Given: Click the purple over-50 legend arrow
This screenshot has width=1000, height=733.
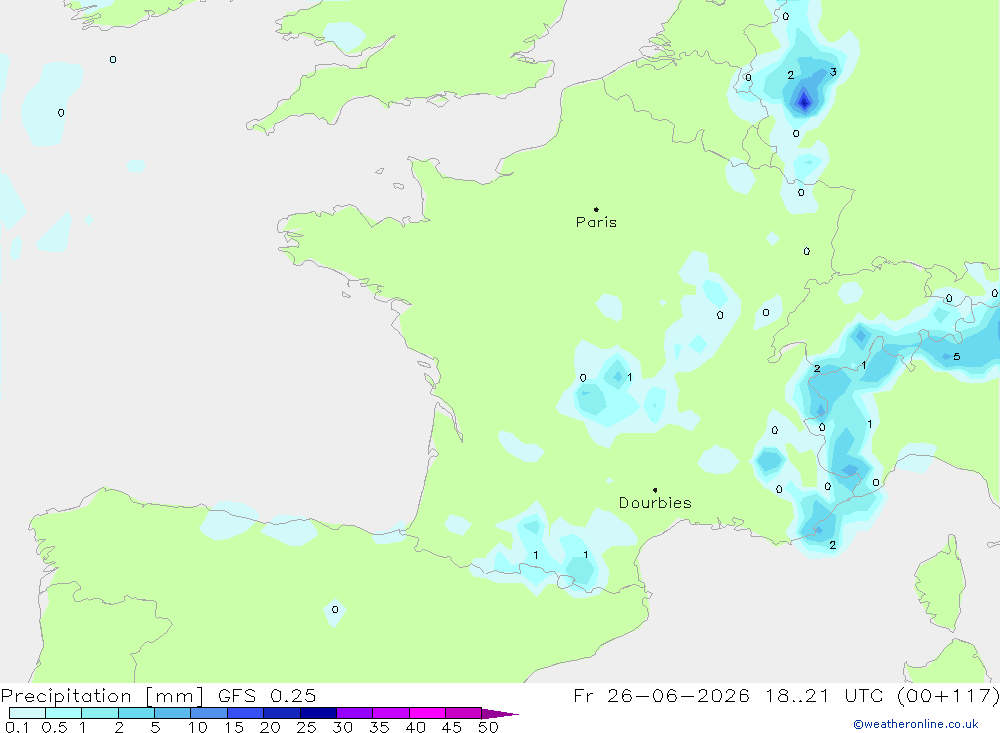Looking at the screenshot, I should coord(499,714).
